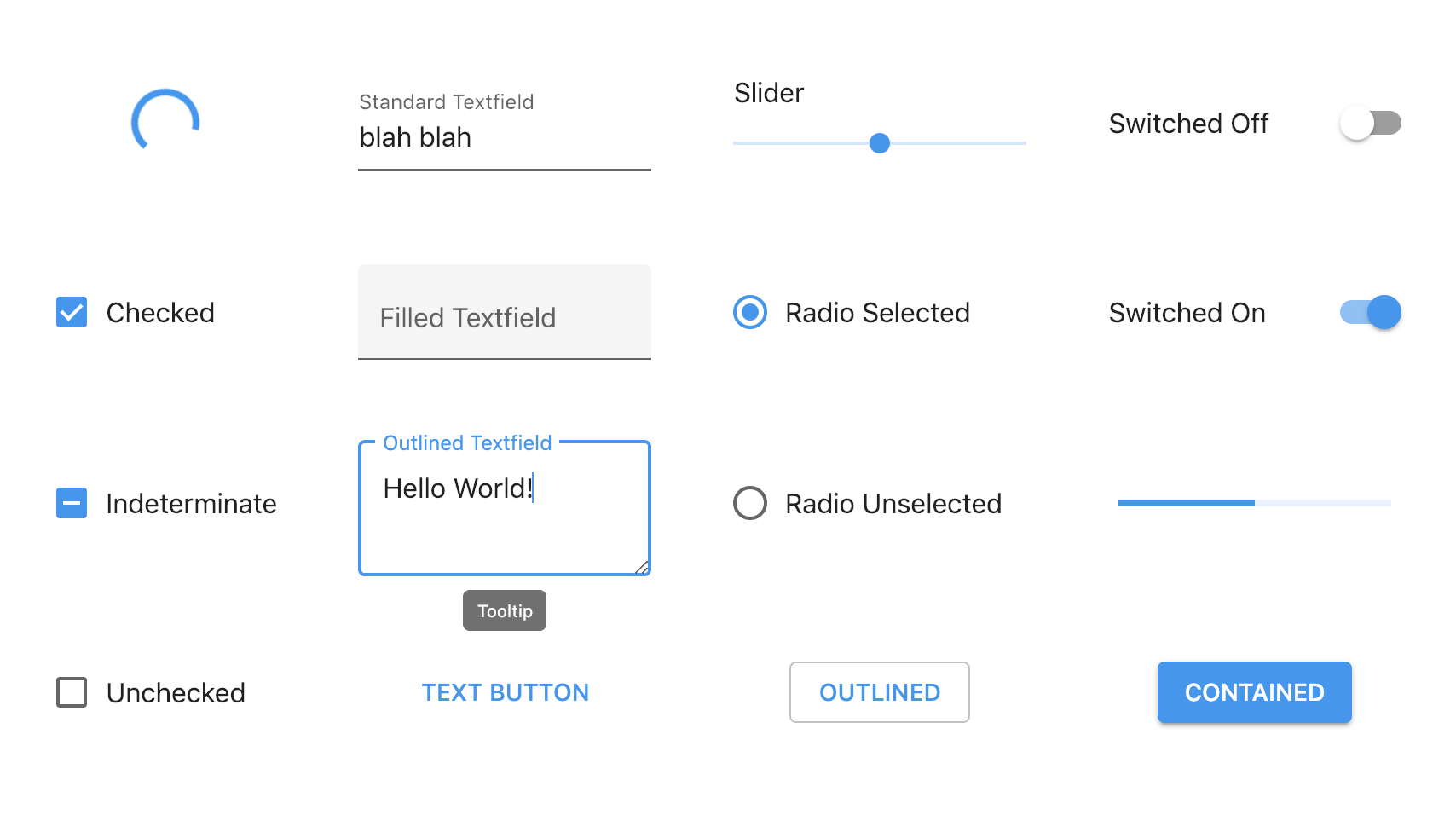
Task: Click the textarea resize handle corner
Action: click(x=642, y=568)
